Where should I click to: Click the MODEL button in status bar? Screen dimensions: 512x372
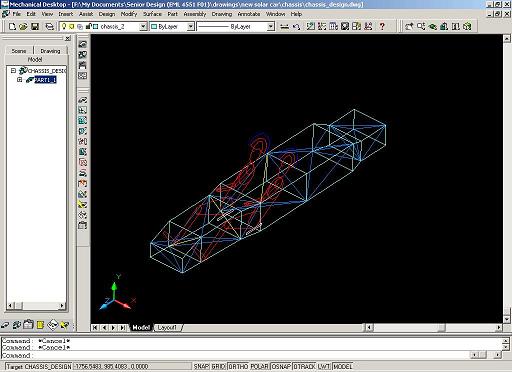(342, 366)
